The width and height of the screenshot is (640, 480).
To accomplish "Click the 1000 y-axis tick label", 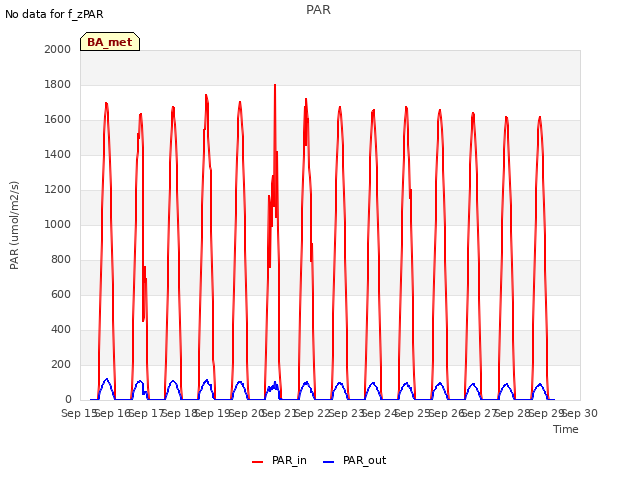I will pos(58,224).
